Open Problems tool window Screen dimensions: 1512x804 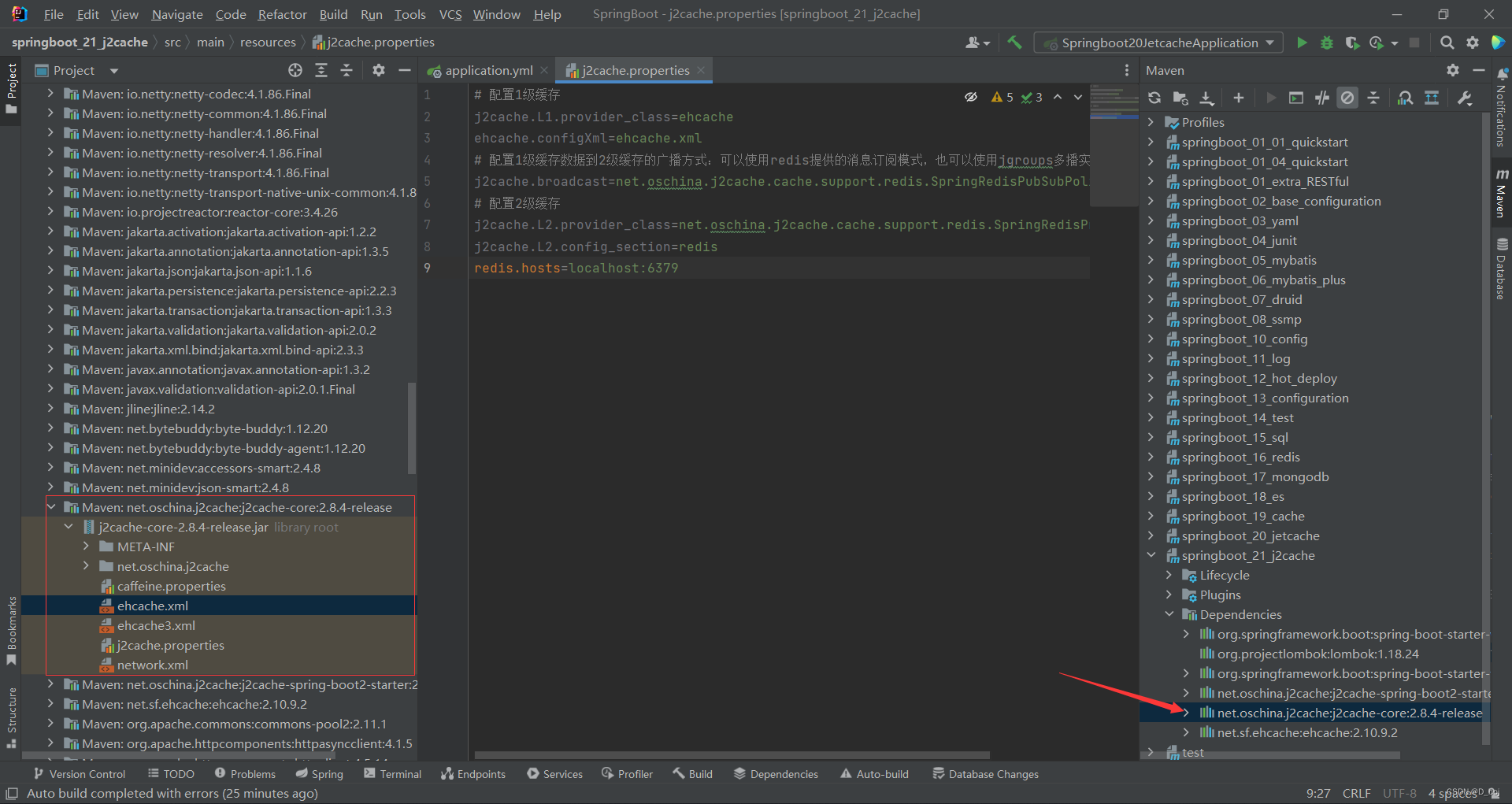[x=245, y=774]
